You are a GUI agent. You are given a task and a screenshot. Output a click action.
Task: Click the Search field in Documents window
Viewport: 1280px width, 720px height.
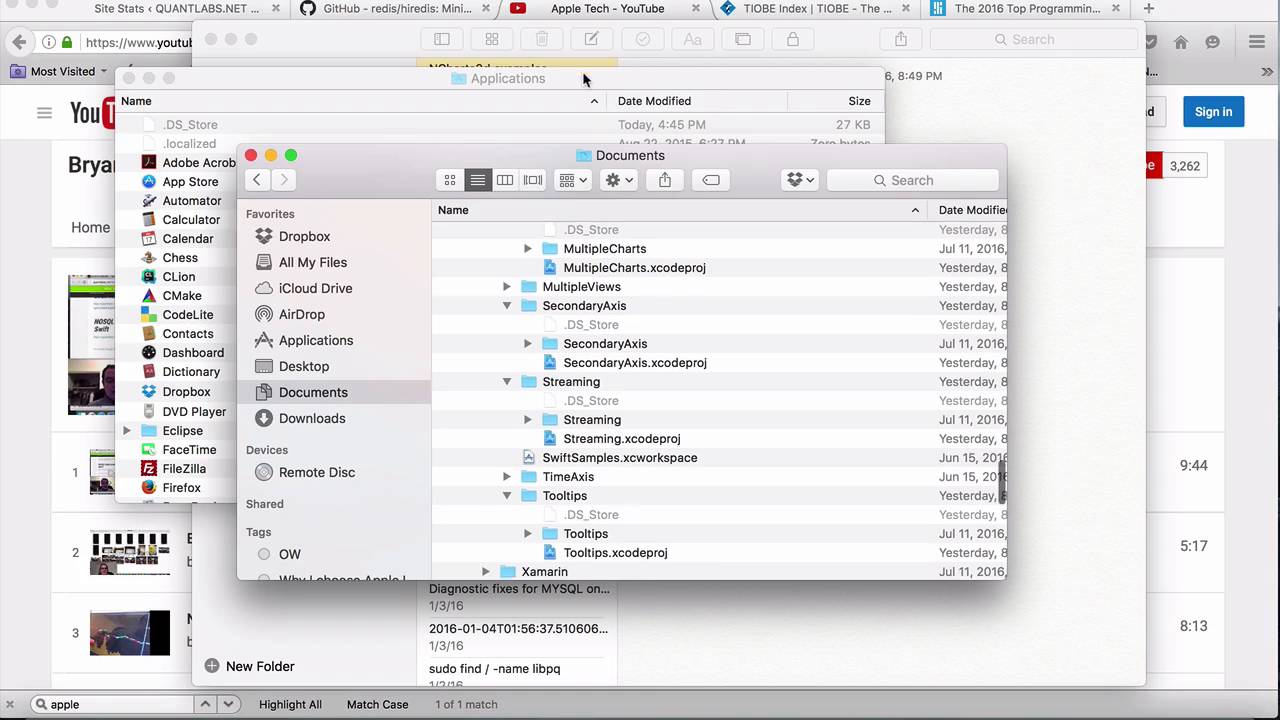(913, 180)
